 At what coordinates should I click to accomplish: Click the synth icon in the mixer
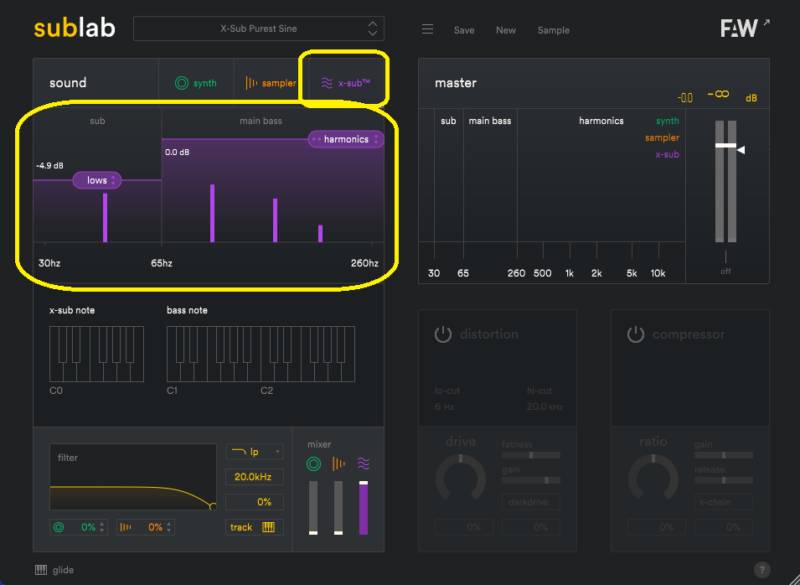(x=313, y=463)
